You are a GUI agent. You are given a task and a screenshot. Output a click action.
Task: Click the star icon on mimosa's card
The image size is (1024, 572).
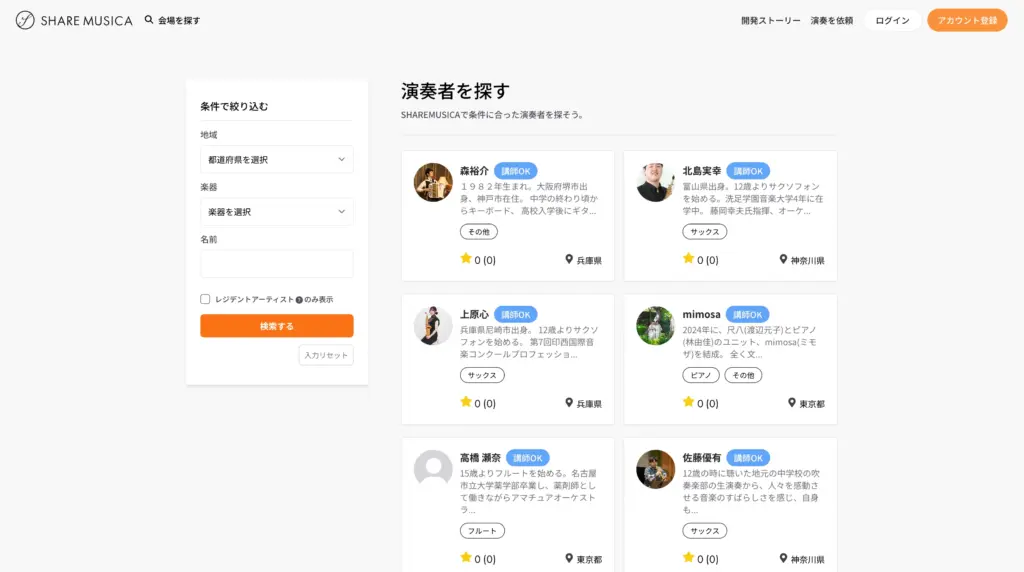[x=688, y=402]
